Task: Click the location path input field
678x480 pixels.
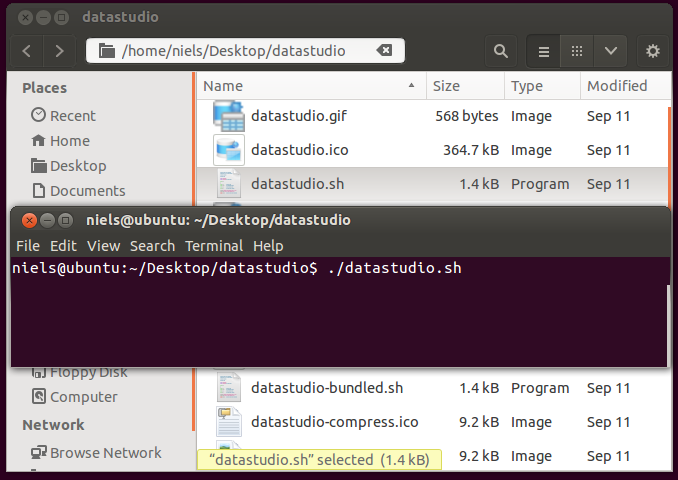Action: click(x=240, y=51)
